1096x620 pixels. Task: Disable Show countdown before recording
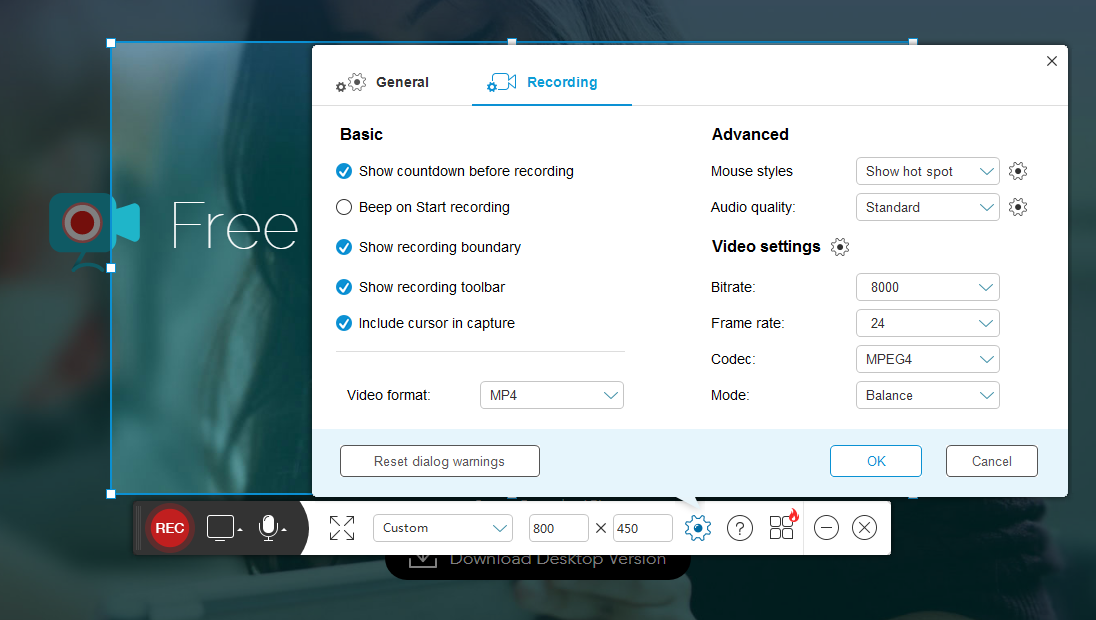[x=344, y=171]
